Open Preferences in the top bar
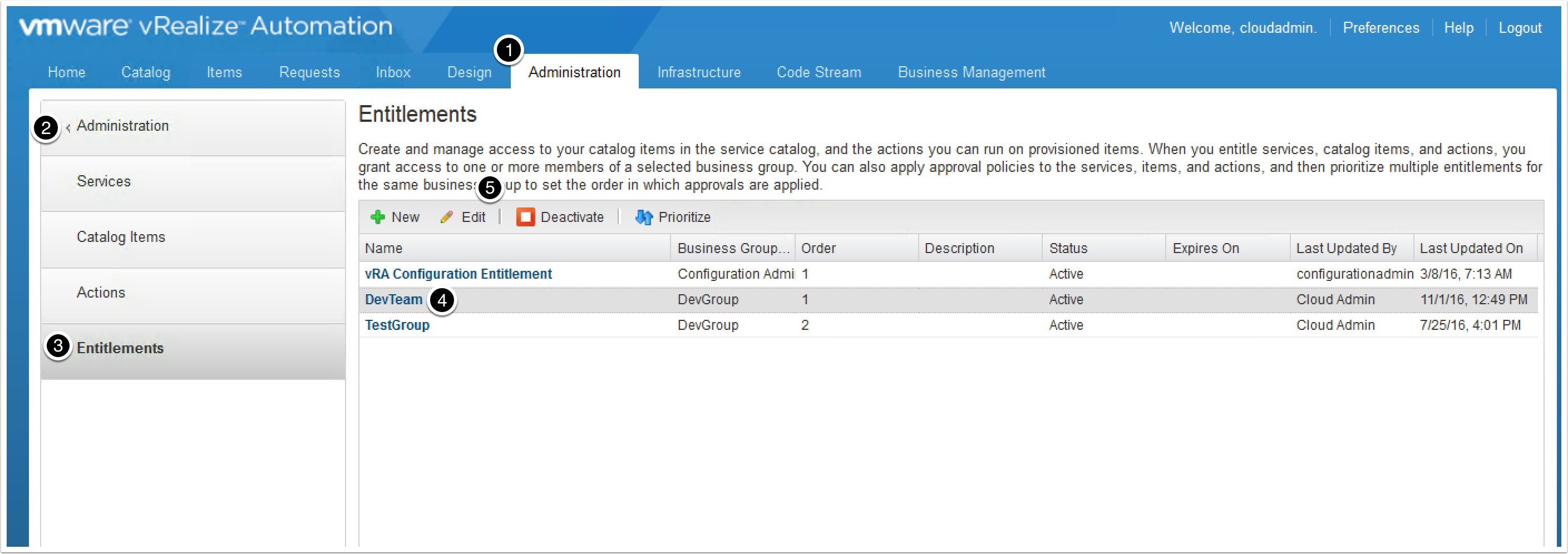This screenshot has height=554, width=1568. pyautogui.click(x=1380, y=28)
